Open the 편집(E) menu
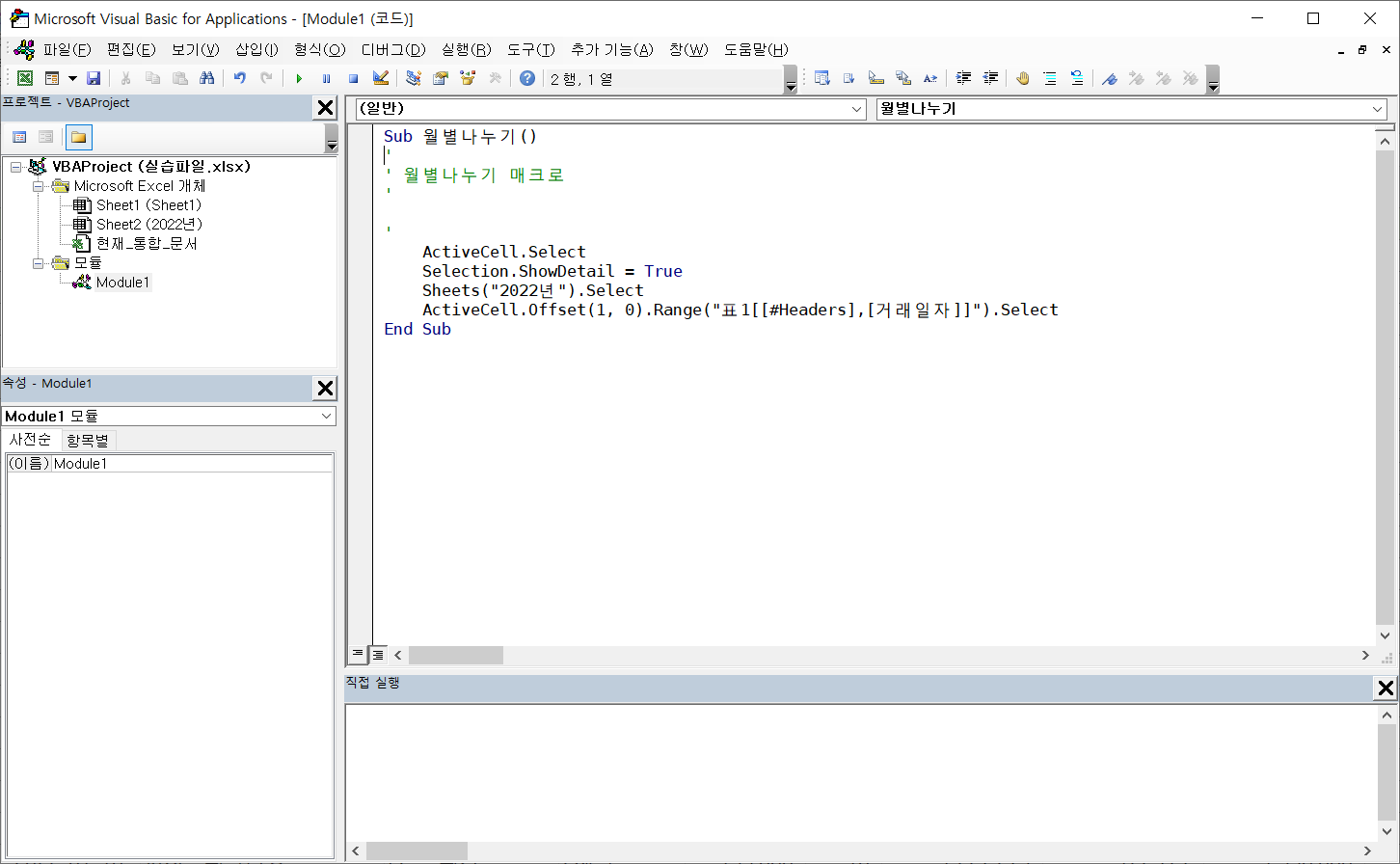The image size is (1400, 864). point(131,49)
